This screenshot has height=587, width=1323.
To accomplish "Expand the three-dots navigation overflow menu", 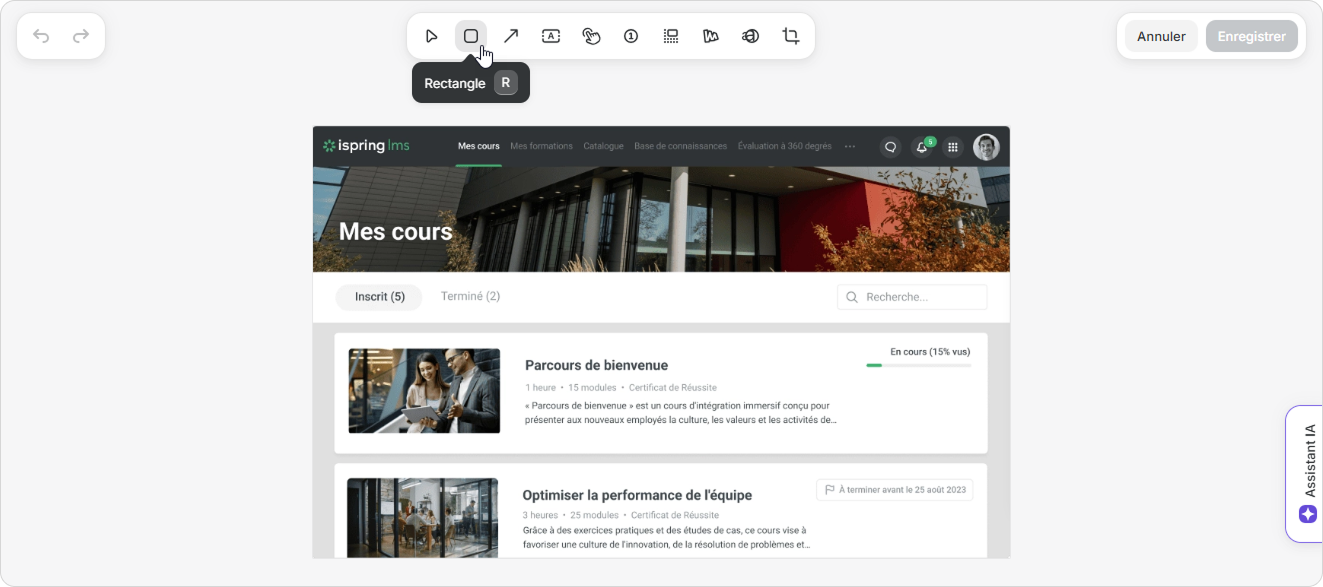I will click(850, 146).
